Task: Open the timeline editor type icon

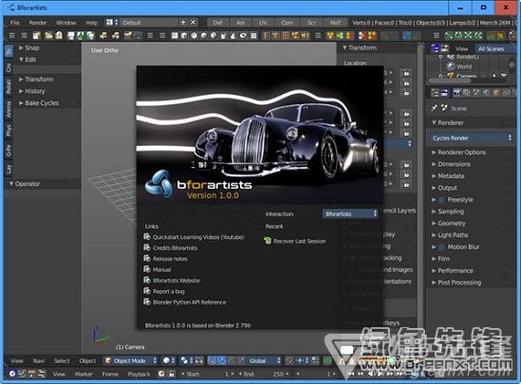Action: point(12,374)
